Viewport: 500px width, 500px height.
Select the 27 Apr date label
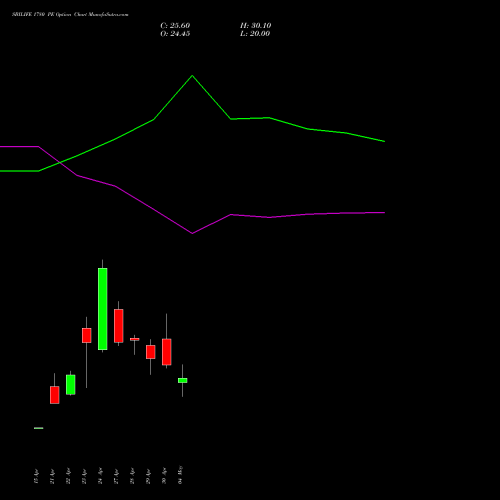point(116,476)
